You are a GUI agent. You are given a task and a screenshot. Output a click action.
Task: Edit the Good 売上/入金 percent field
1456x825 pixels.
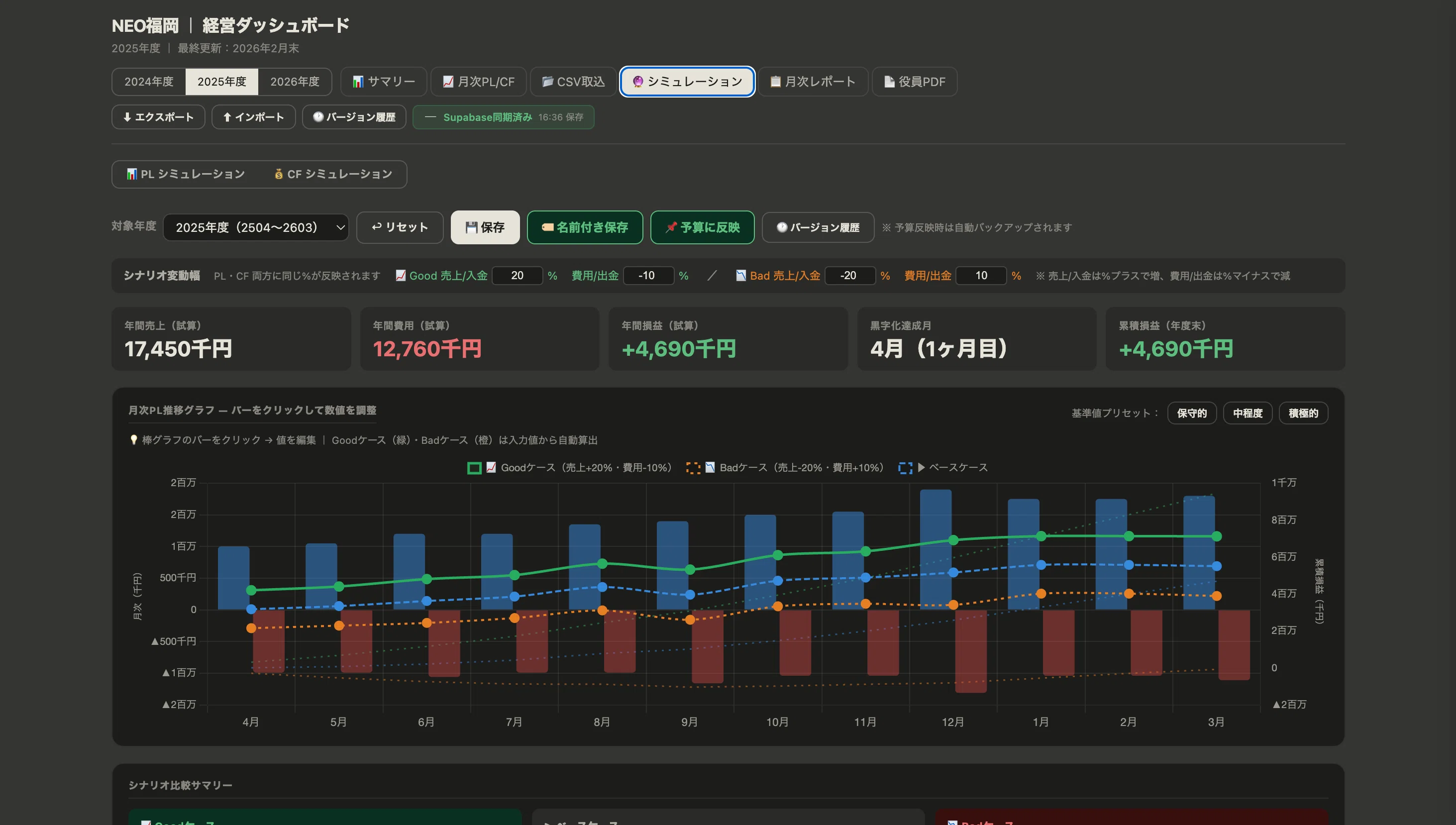[x=517, y=275]
